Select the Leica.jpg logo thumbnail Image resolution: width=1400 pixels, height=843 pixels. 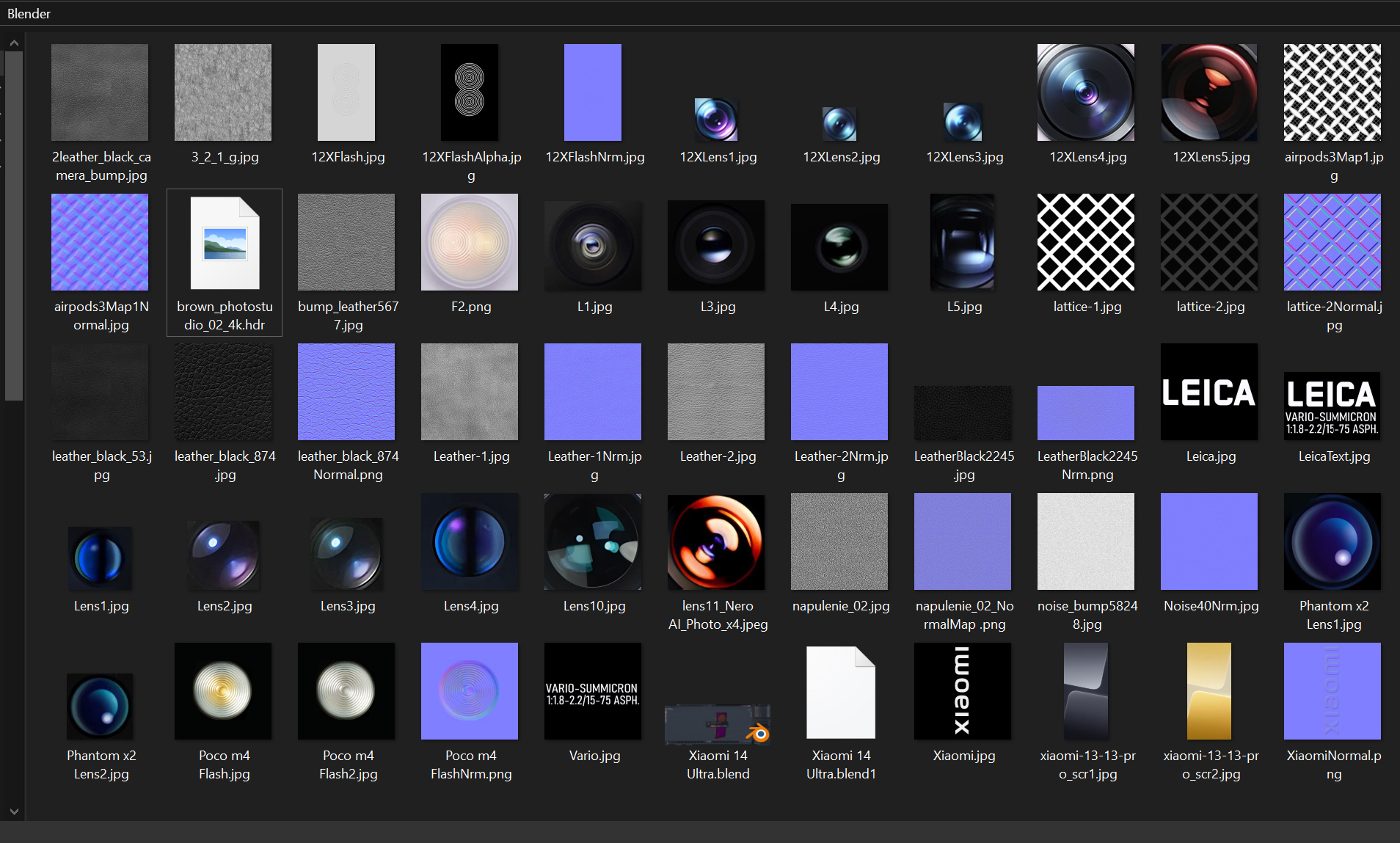pyautogui.click(x=1209, y=393)
